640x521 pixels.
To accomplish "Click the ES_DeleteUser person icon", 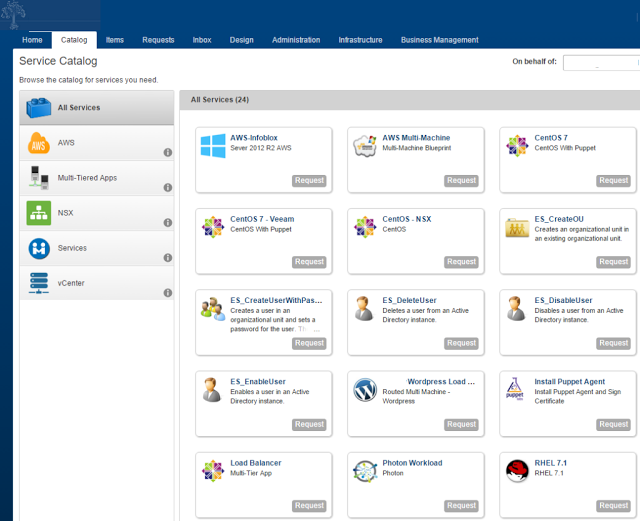I will [x=364, y=308].
